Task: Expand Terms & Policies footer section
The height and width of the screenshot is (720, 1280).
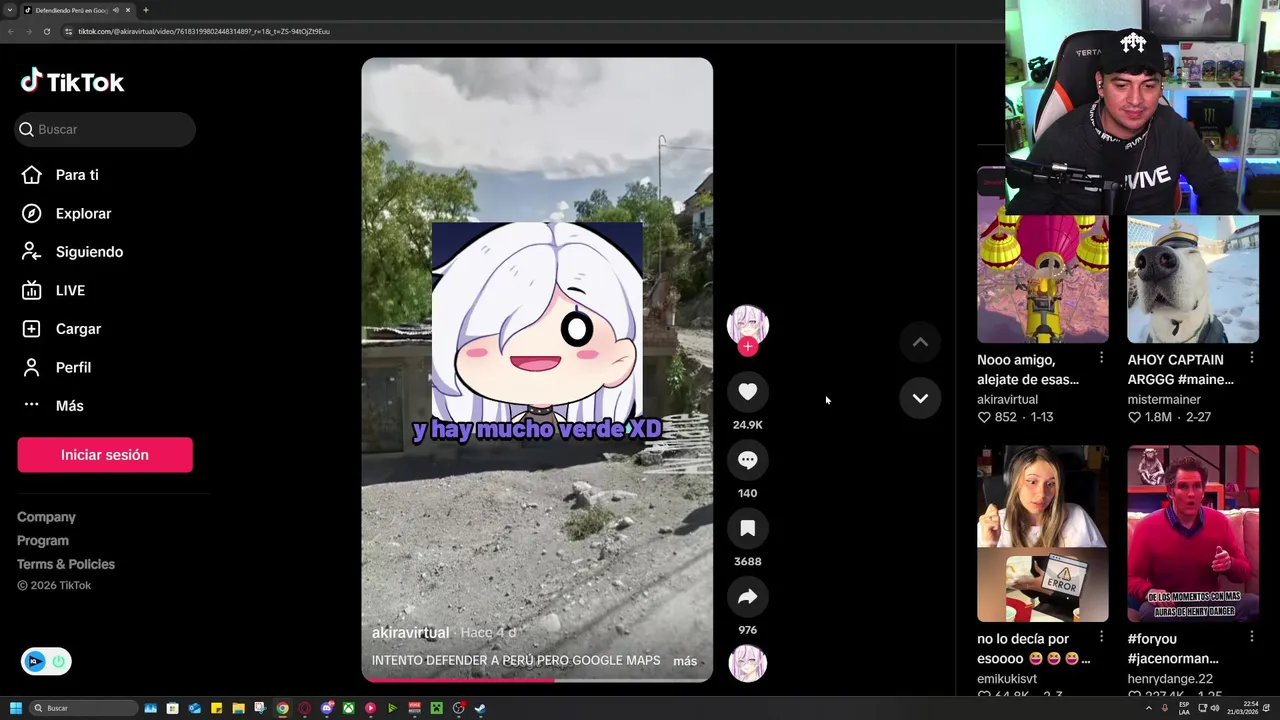Action: click(x=66, y=564)
